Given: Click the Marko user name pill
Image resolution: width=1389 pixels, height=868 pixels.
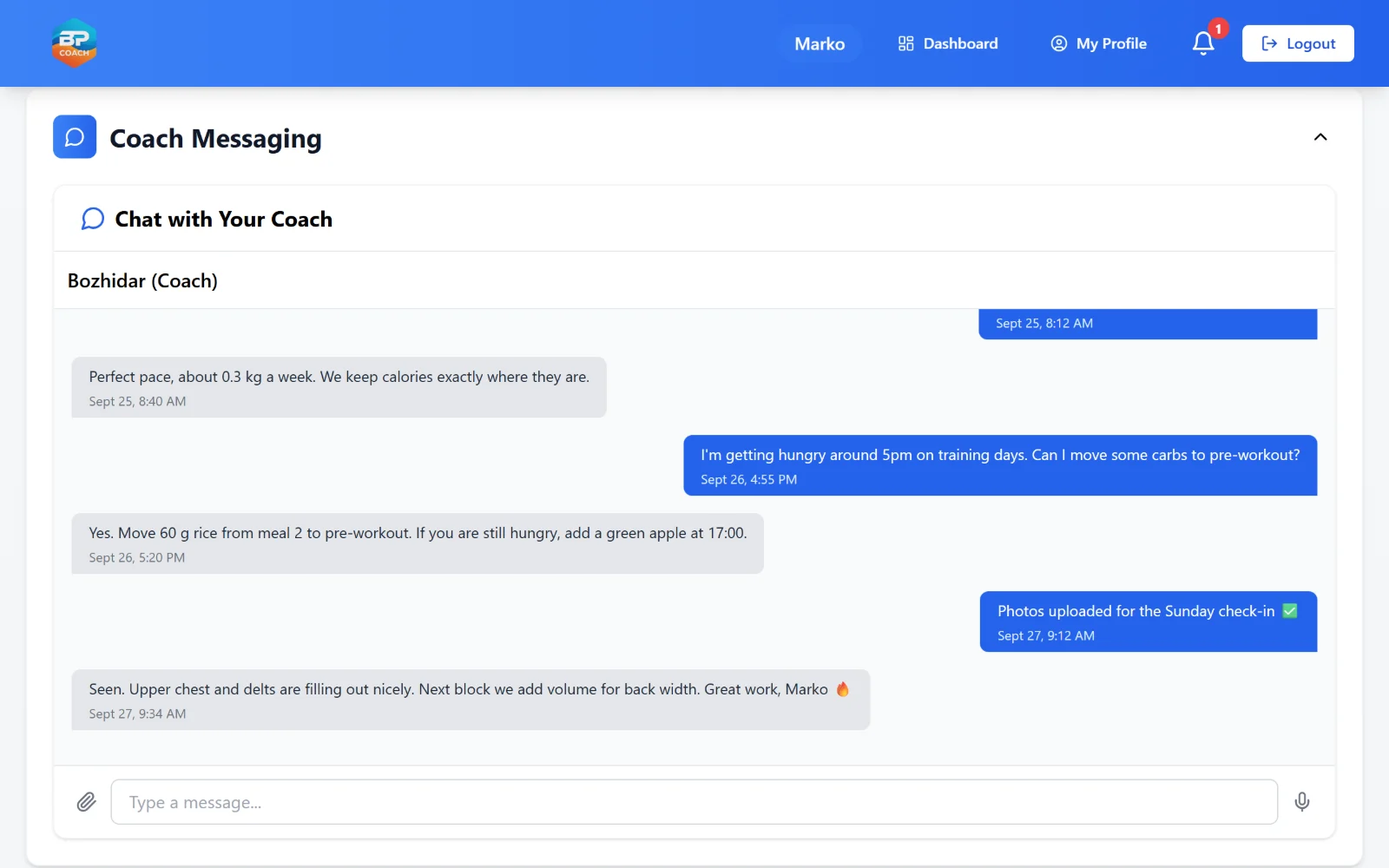Looking at the screenshot, I should pyautogui.click(x=820, y=43).
